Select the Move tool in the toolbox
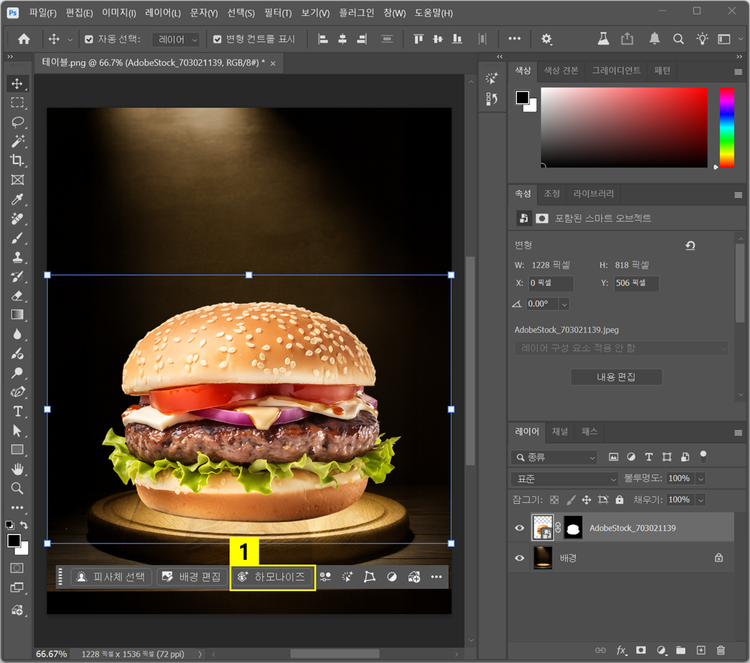750x663 pixels. 17,84
